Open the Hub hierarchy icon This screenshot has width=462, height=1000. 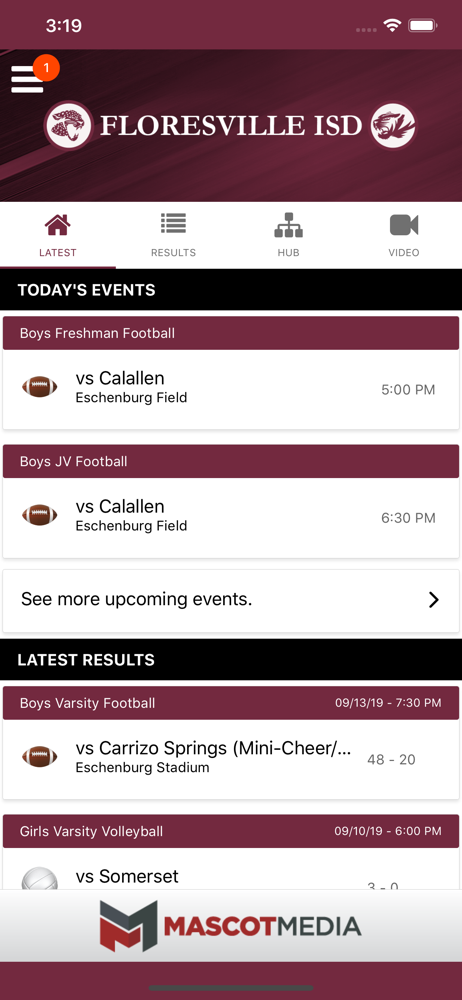tap(288, 224)
